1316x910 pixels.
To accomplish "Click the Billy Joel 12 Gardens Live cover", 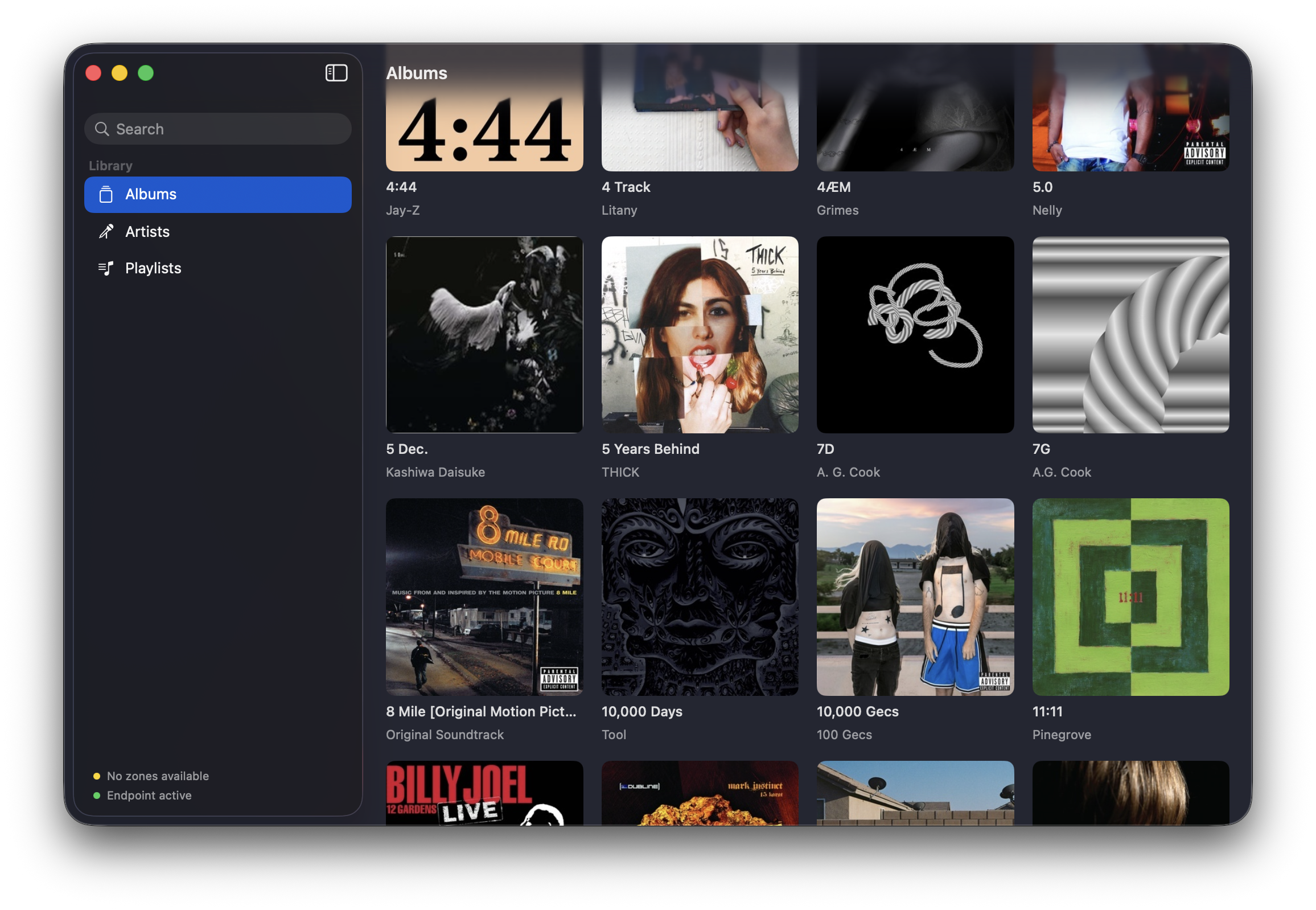I will pos(484,793).
